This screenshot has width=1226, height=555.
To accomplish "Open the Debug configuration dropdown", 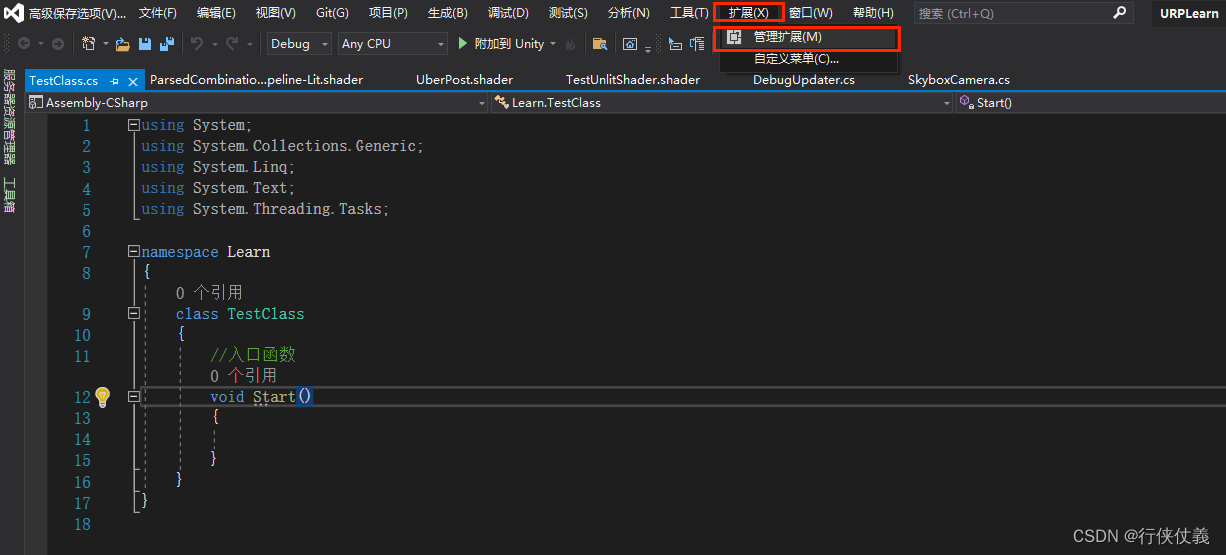I will pyautogui.click(x=299, y=44).
